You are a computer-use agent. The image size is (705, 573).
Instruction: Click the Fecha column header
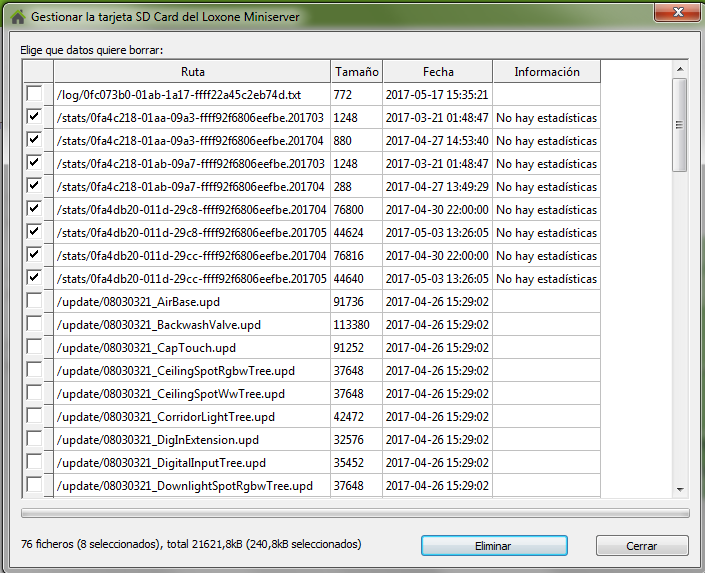[437, 72]
